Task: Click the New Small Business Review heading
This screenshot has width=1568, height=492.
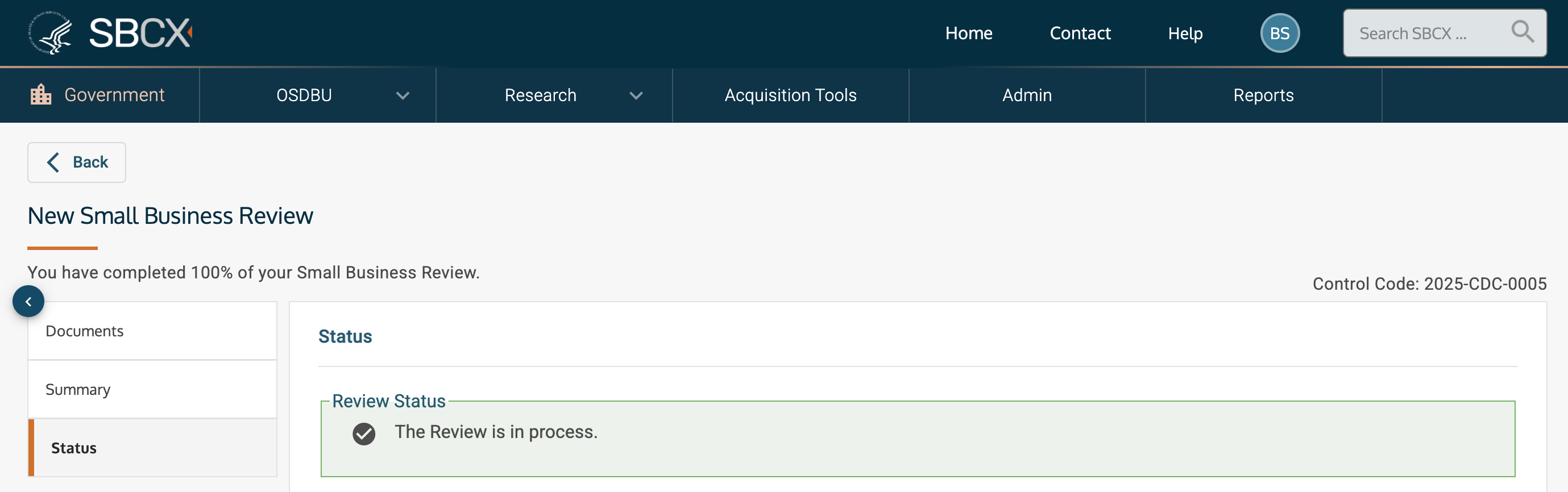Action: pyautogui.click(x=171, y=216)
